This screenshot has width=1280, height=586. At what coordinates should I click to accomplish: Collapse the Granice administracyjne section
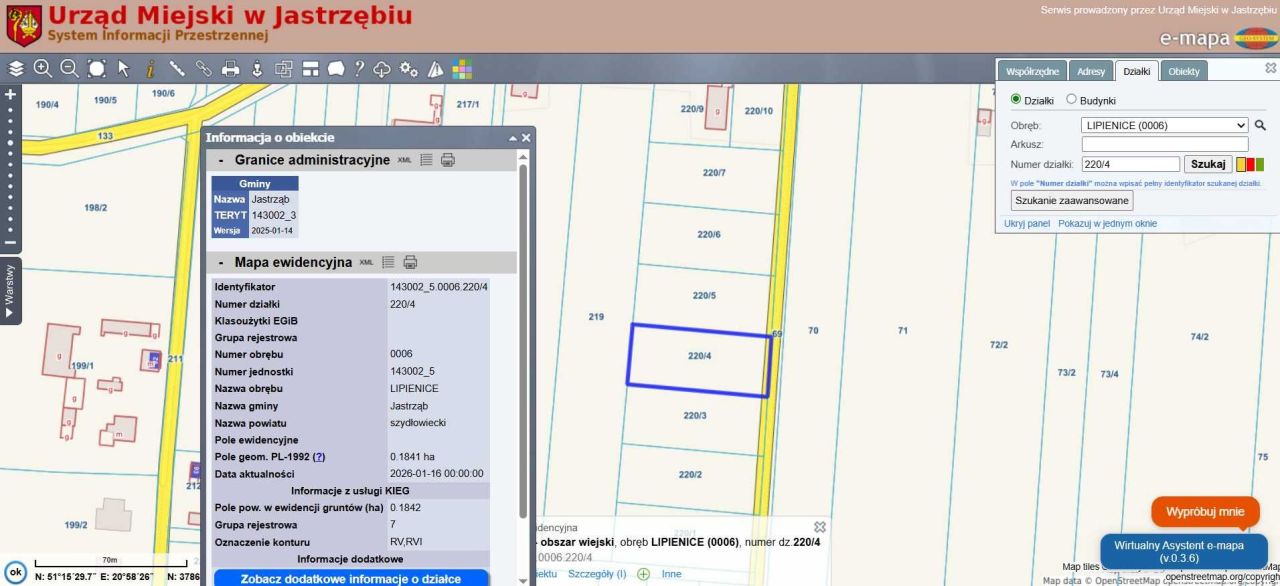pyautogui.click(x=221, y=160)
